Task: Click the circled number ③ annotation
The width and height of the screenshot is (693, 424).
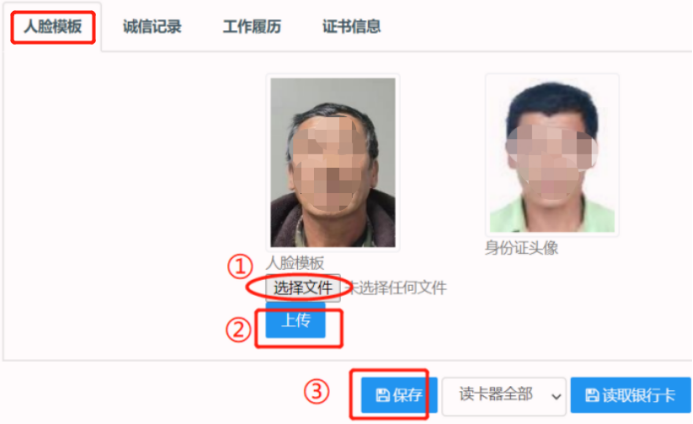Action: tap(316, 392)
